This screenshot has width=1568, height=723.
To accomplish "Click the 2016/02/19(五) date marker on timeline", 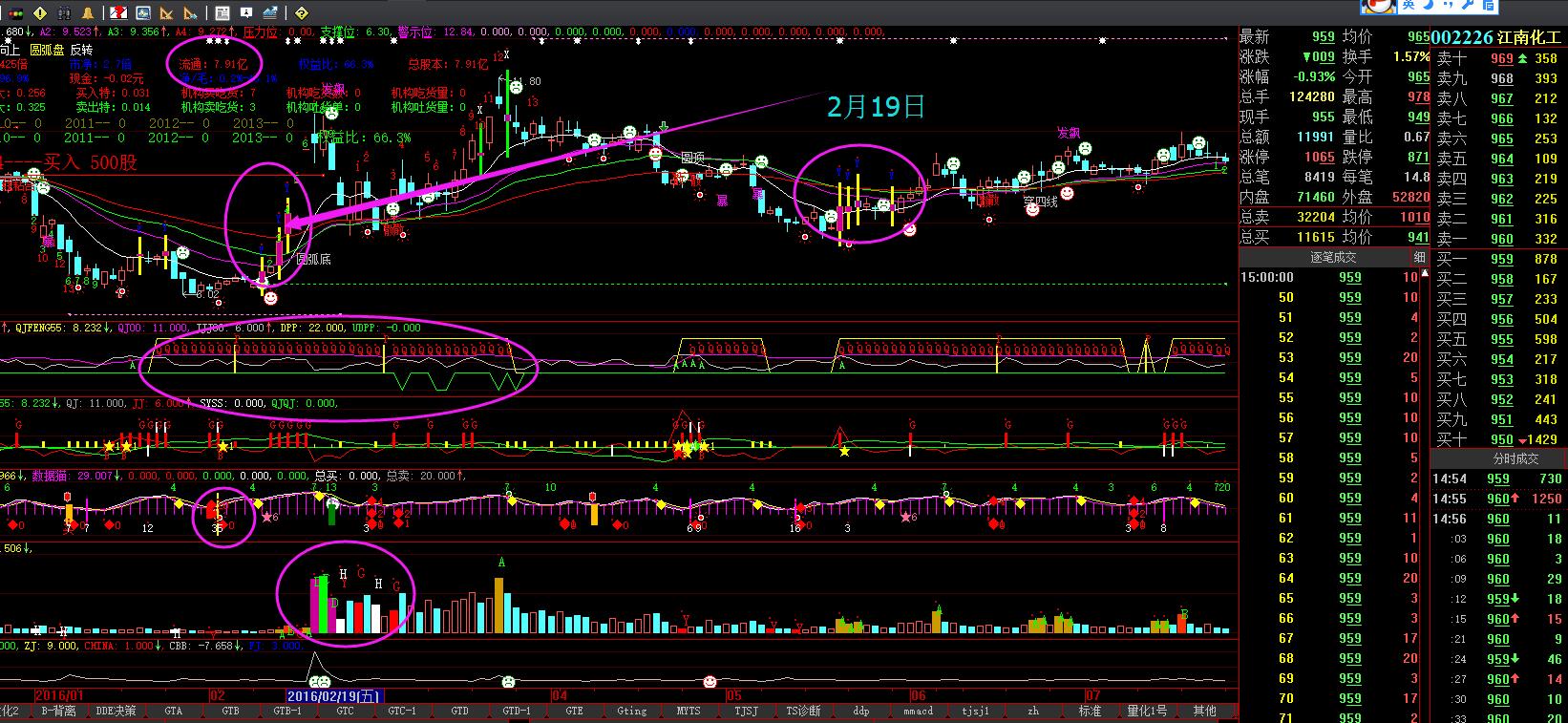I will 333,695.
